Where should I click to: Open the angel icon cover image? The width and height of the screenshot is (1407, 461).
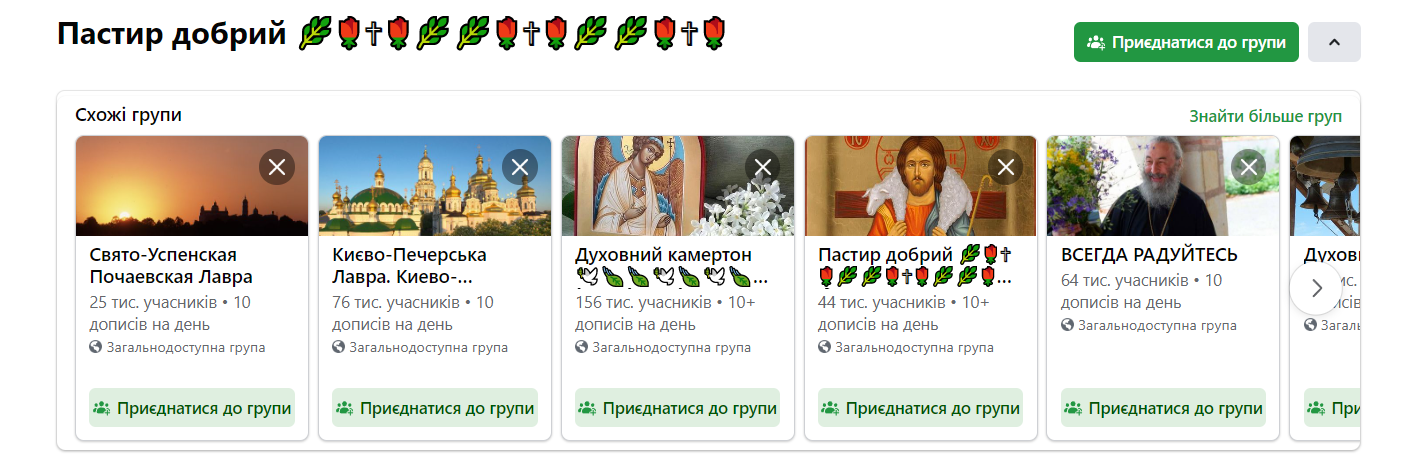click(678, 186)
